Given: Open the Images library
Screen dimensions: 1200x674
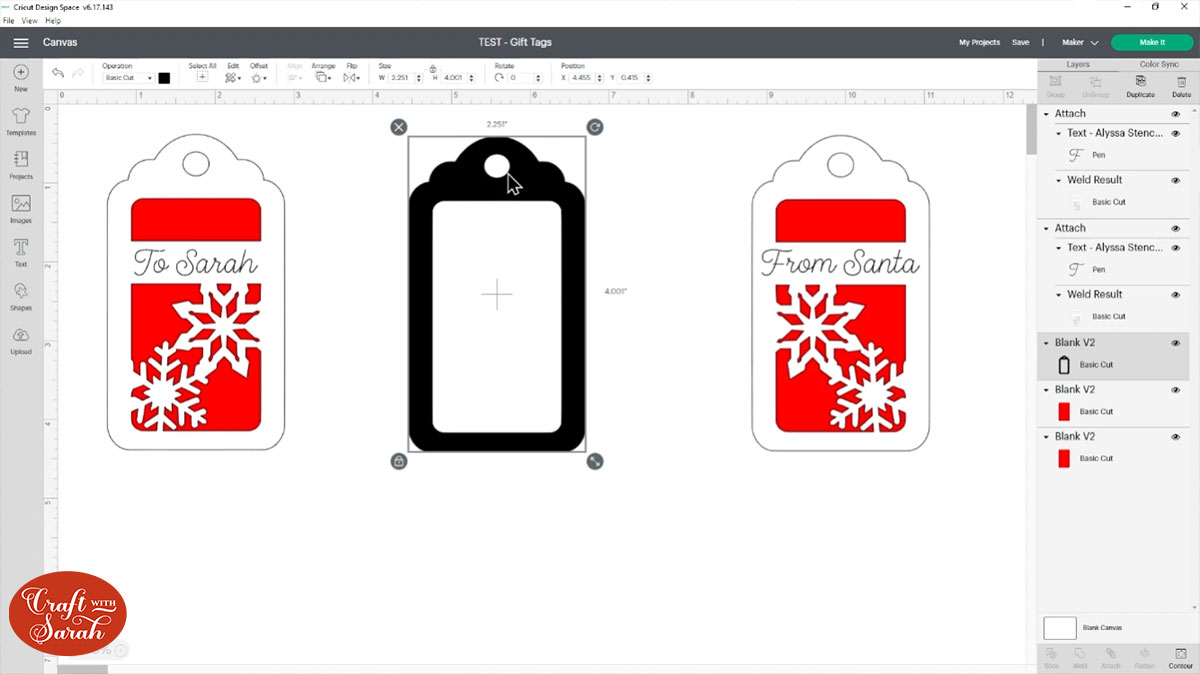Looking at the screenshot, I should click(21, 209).
